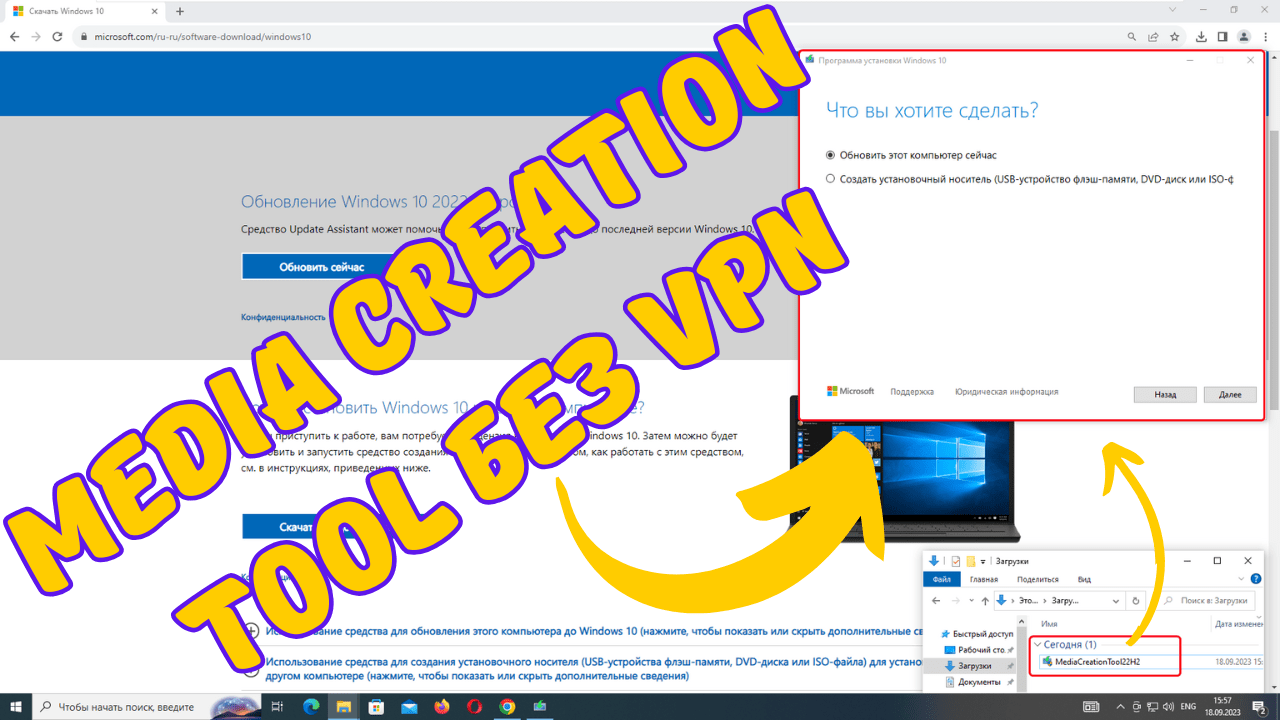Click the 'Далее' button in setup
Image resolution: width=1280 pixels, height=720 pixels.
click(x=1230, y=394)
